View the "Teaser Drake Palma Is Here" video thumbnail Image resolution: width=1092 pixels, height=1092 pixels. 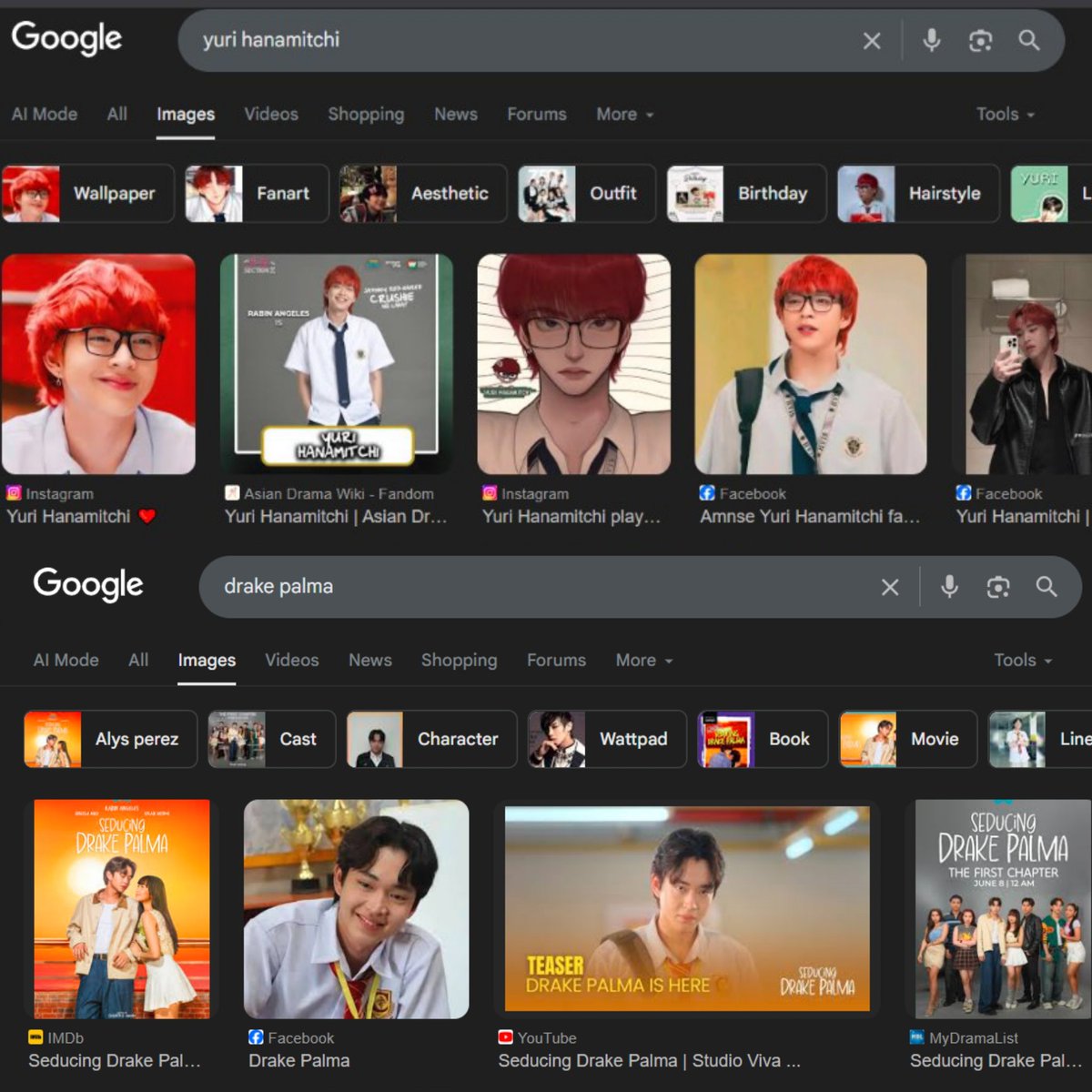pyautogui.click(x=687, y=909)
